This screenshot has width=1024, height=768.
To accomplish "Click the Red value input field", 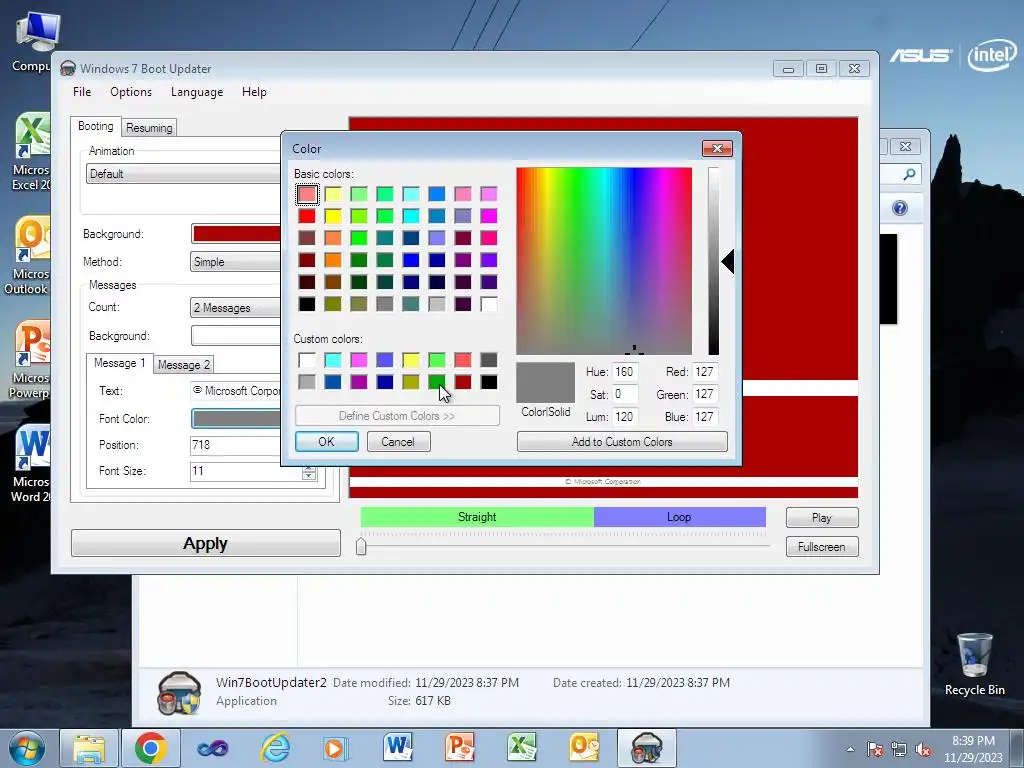I will 705,372.
